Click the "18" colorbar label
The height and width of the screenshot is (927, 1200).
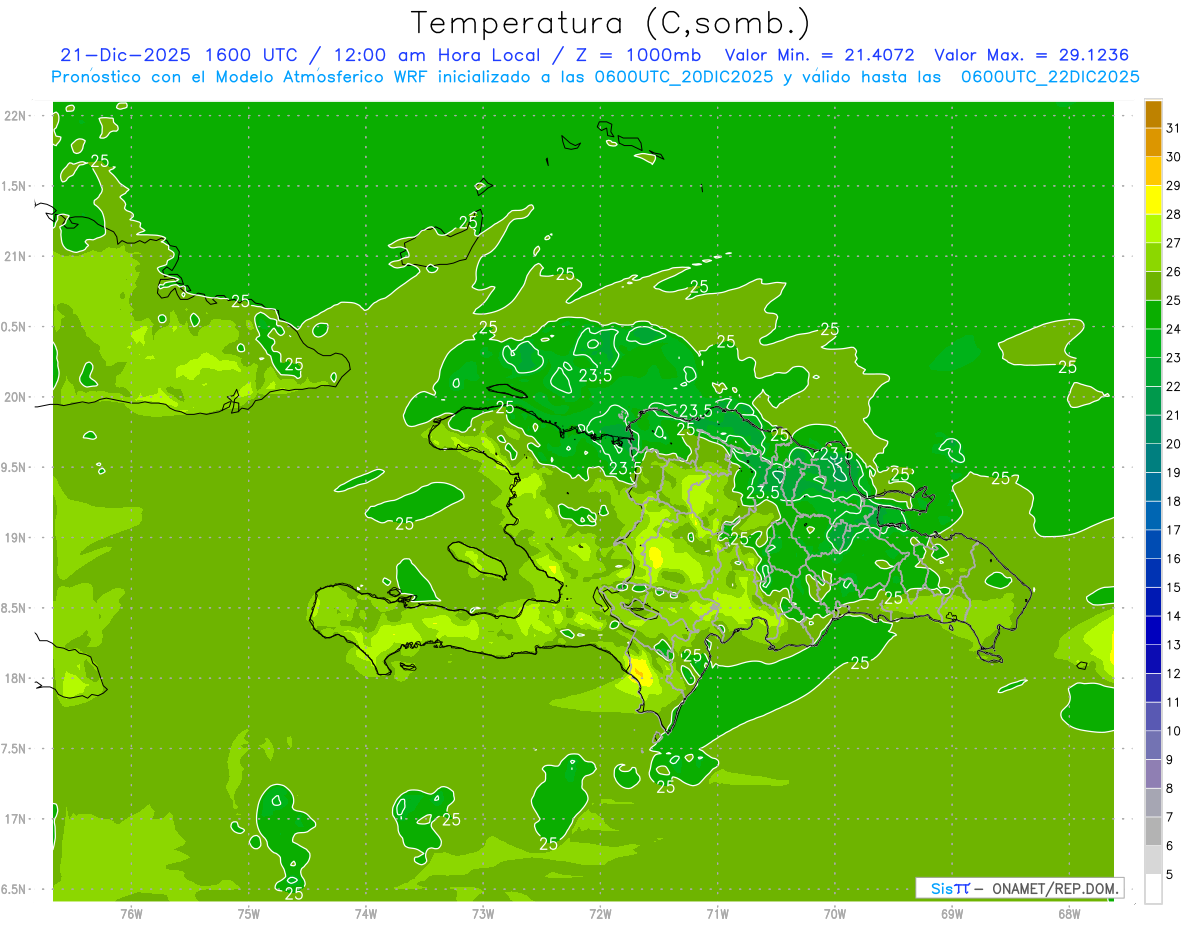pos(1174,501)
